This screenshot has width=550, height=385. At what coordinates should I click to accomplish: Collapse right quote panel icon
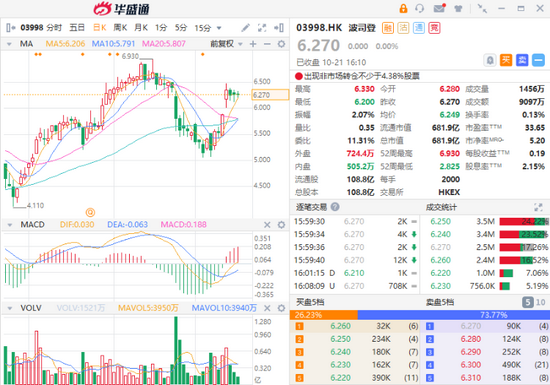[x=279, y=28]
